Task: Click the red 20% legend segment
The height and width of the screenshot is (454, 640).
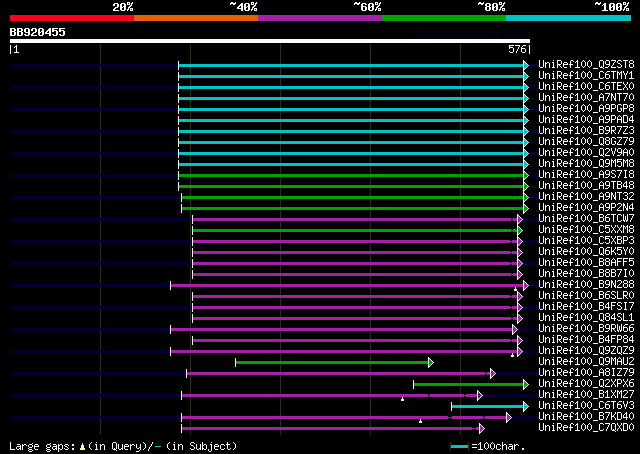Action: tap(72, 18)
